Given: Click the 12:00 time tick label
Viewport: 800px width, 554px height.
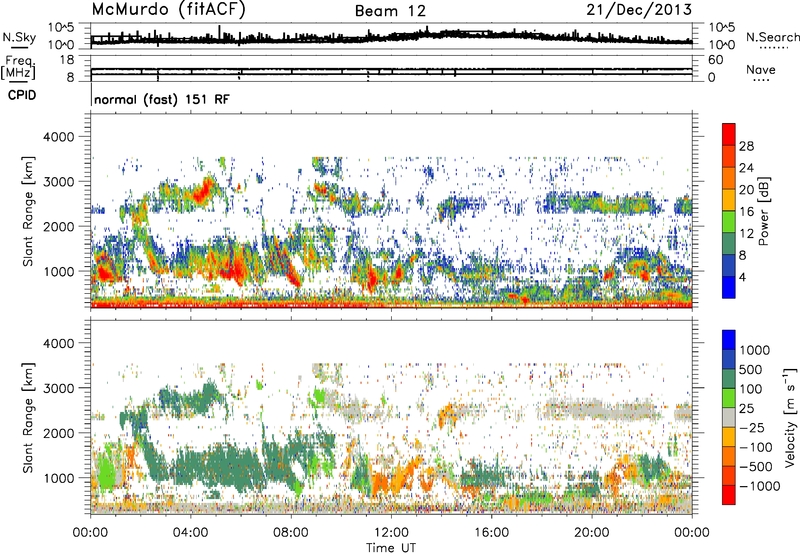Looking at the screenshot, I should pos(391,533).
